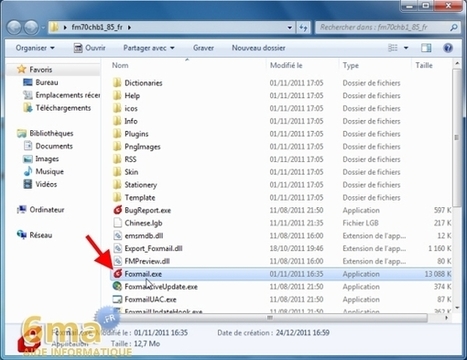Viewport: 467px width, 360px height.
Task: Open Images library
Action: tap(41, 159)
